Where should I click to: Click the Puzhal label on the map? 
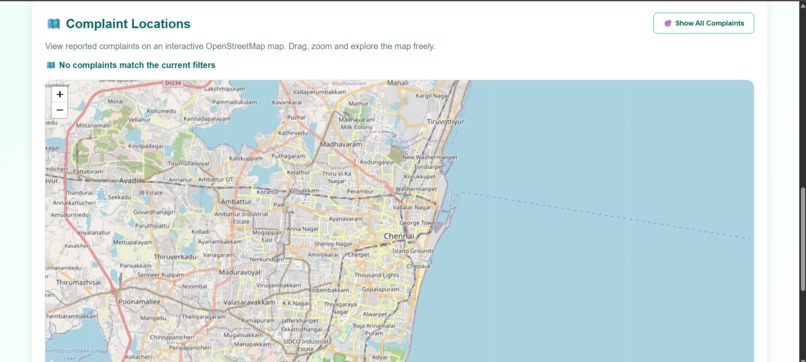296,117
